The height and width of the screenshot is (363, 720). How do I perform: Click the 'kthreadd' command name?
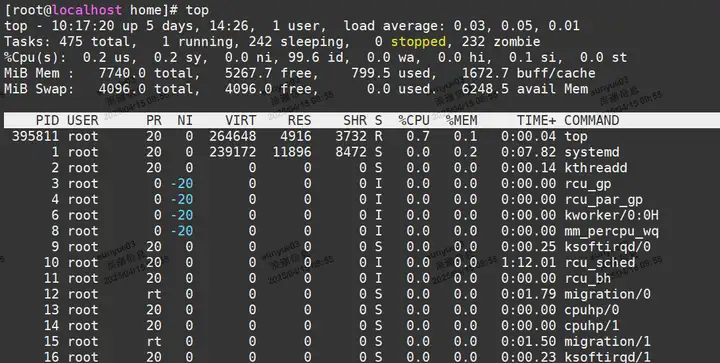(x=596, y=168)
